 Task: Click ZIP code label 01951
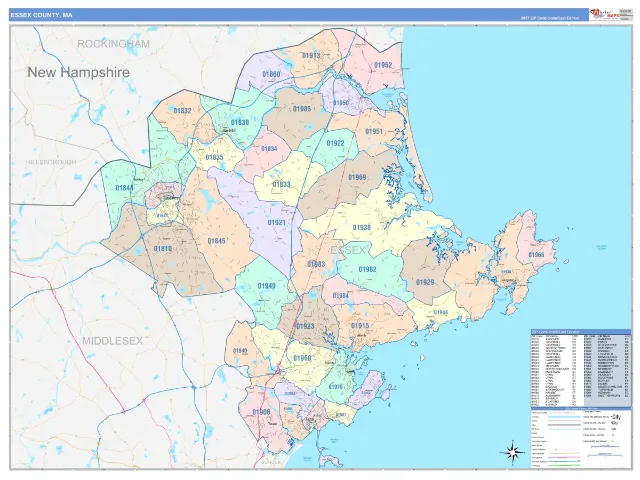point(374,131)
